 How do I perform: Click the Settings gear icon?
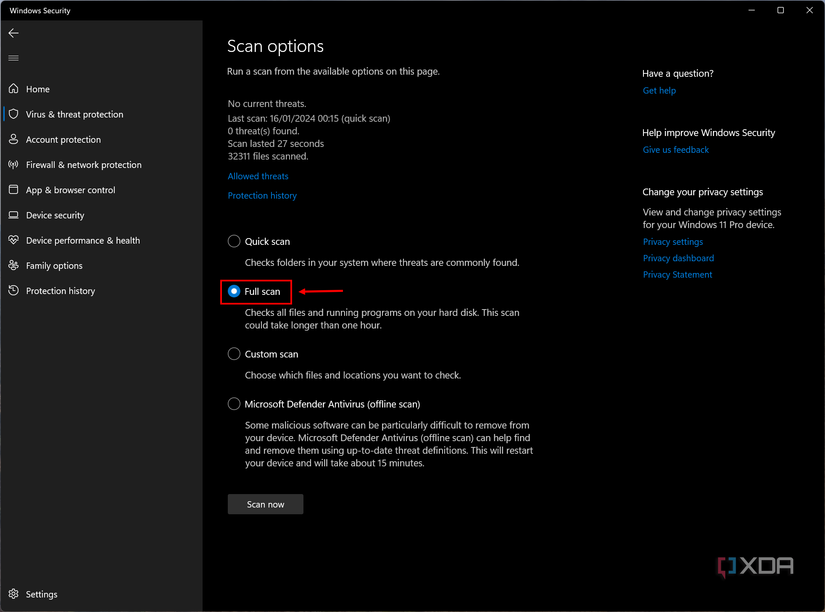[14, 594]
